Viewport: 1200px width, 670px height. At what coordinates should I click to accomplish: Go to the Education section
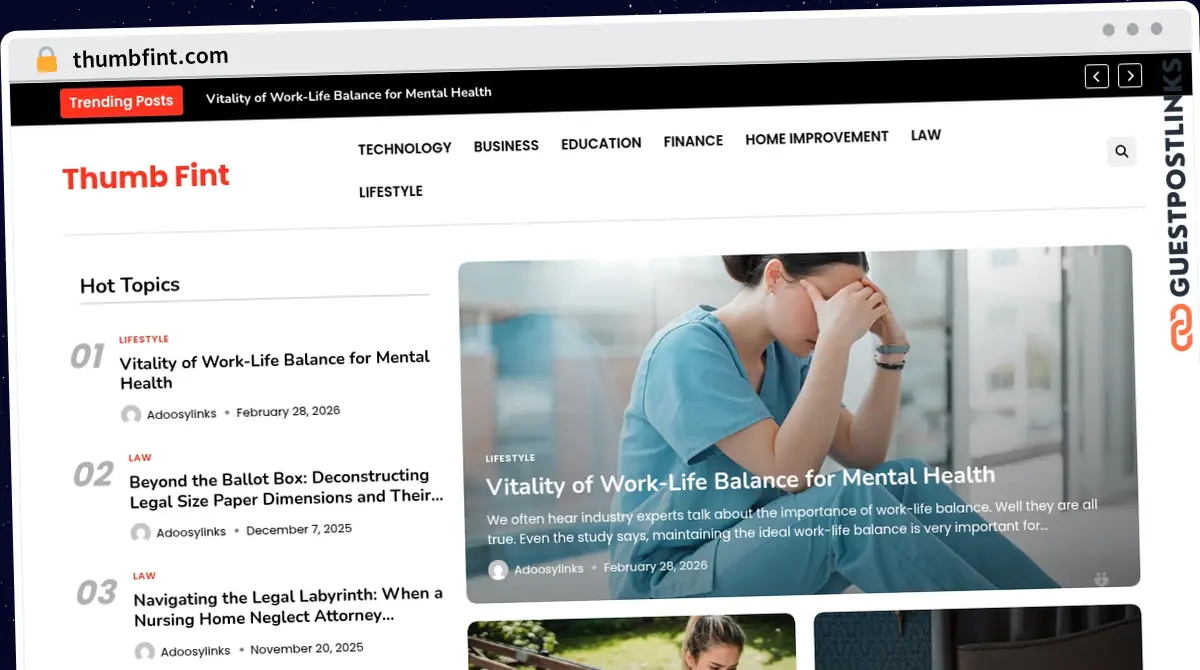(601, 143)
